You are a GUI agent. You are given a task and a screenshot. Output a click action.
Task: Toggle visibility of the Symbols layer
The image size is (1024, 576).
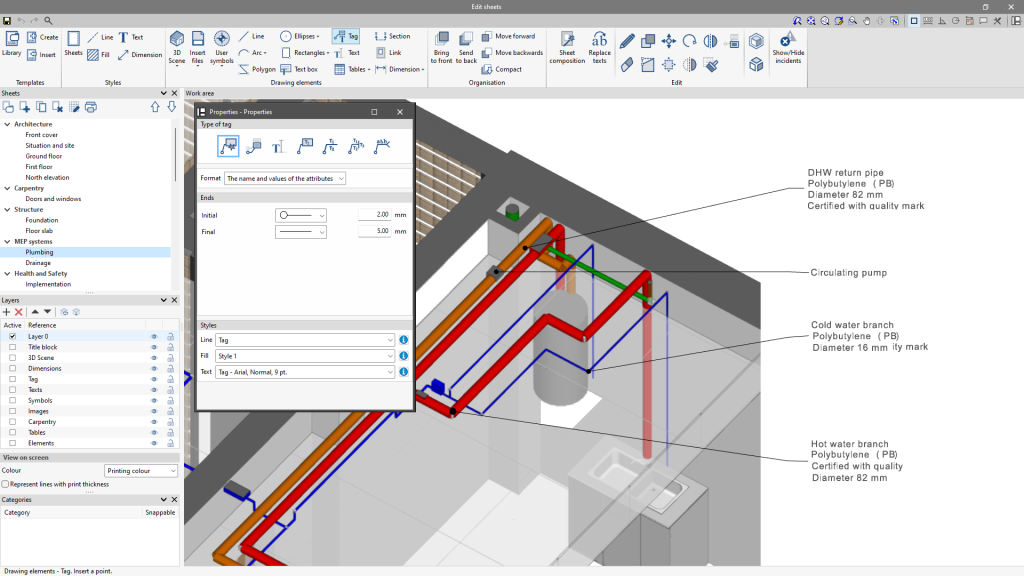tap(154, 400)
